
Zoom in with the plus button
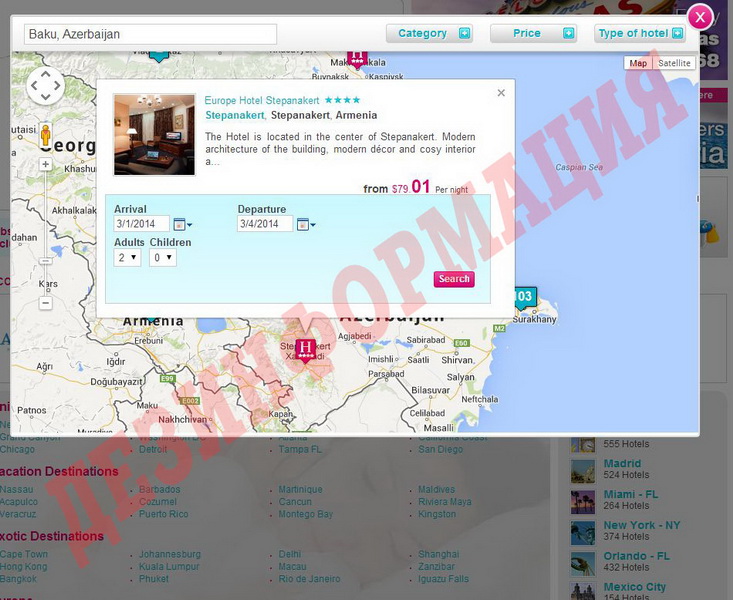click(x=45, y=164)
